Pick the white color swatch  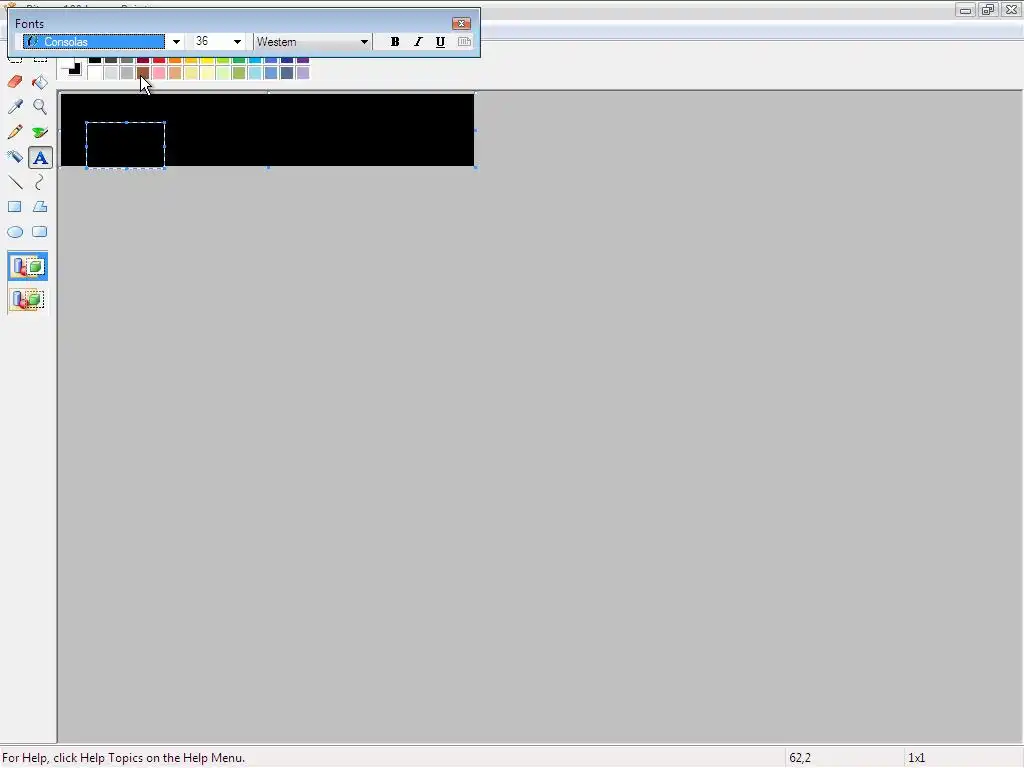(95, 73)
